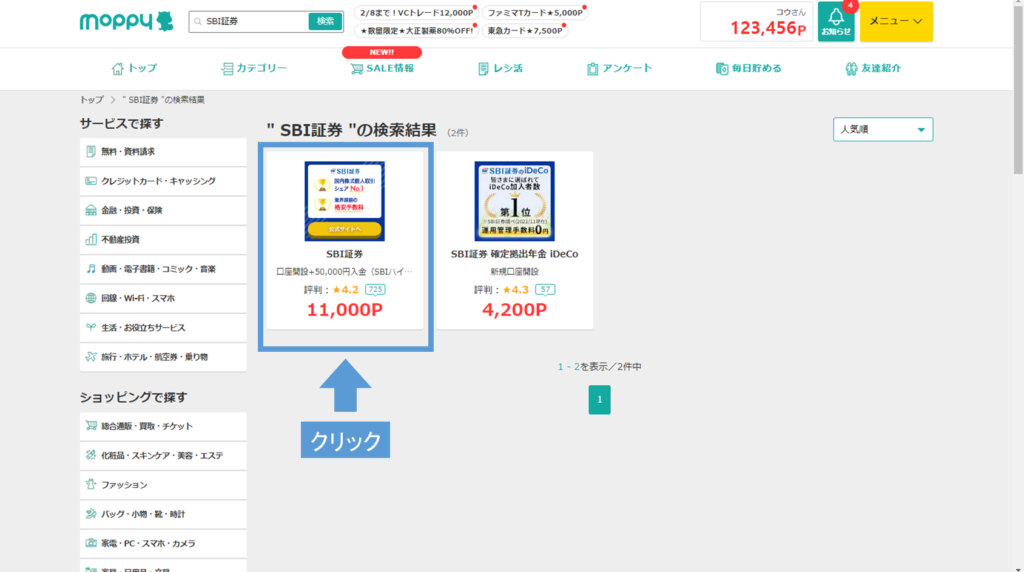1024x572 pixels.
Task: Click the SBI証券 確定拠出年金 iDeCo title
Action: [515, 254]
